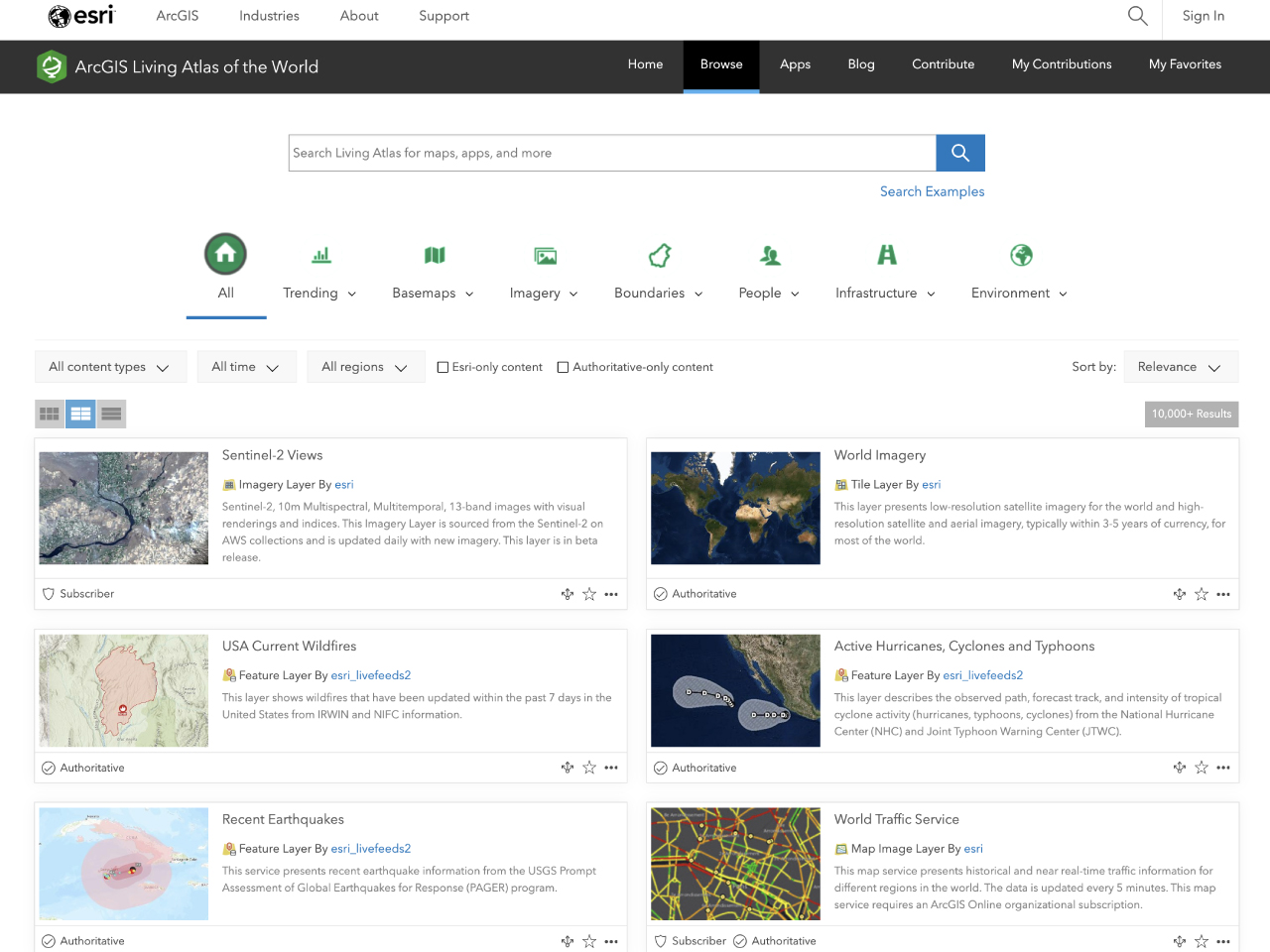
Task: Click World Imagery esri author link
Action: coord(931,485)
